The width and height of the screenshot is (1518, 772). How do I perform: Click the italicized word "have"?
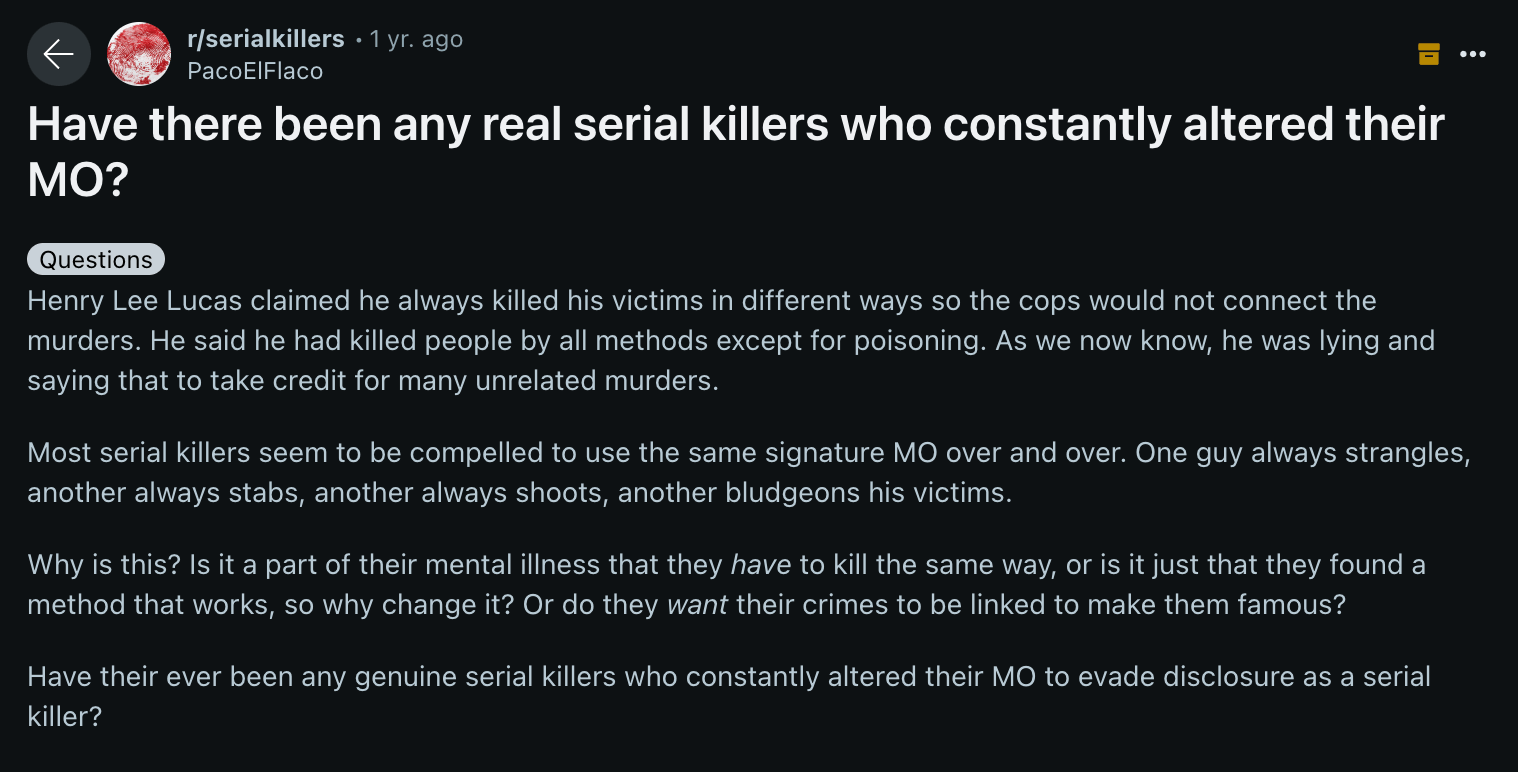coord(760,564)
